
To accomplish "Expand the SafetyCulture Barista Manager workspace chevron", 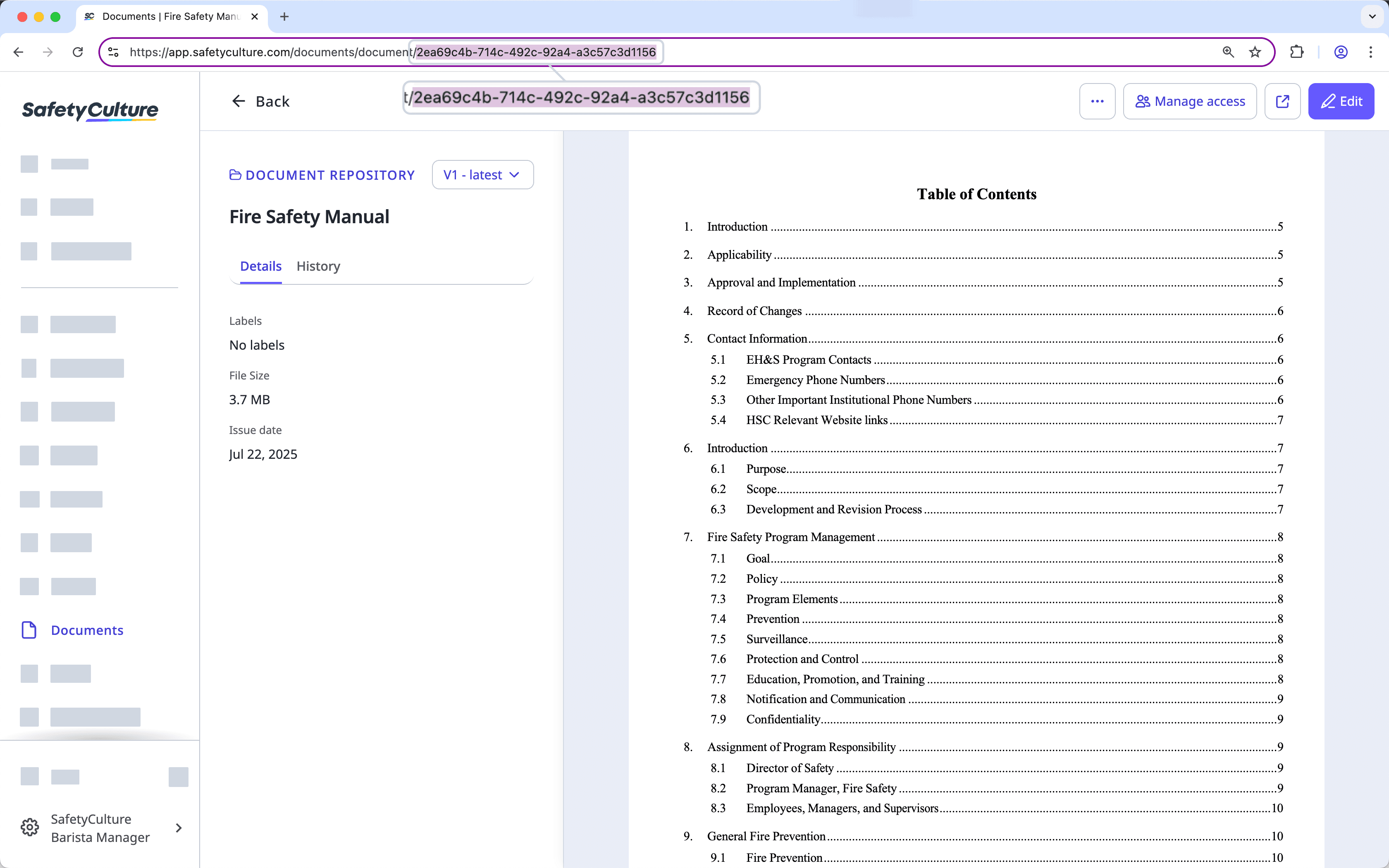I will click(x=179, y=827).
